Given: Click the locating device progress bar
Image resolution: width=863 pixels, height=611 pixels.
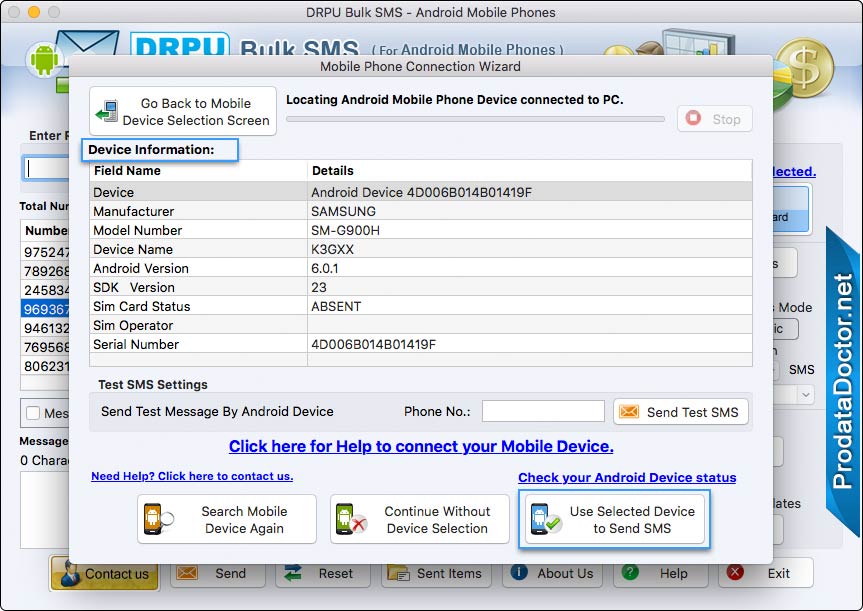Looking at the screenshot, I should point(475,119).
